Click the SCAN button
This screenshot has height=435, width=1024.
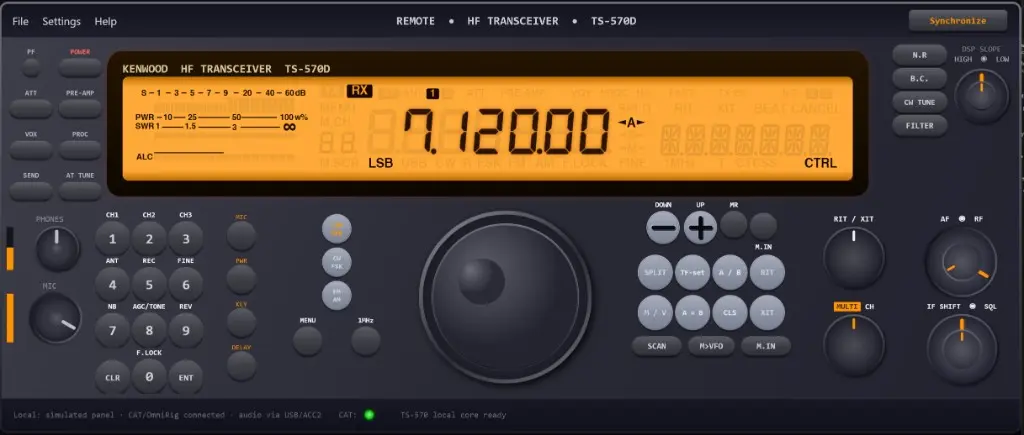click(657, 346)
